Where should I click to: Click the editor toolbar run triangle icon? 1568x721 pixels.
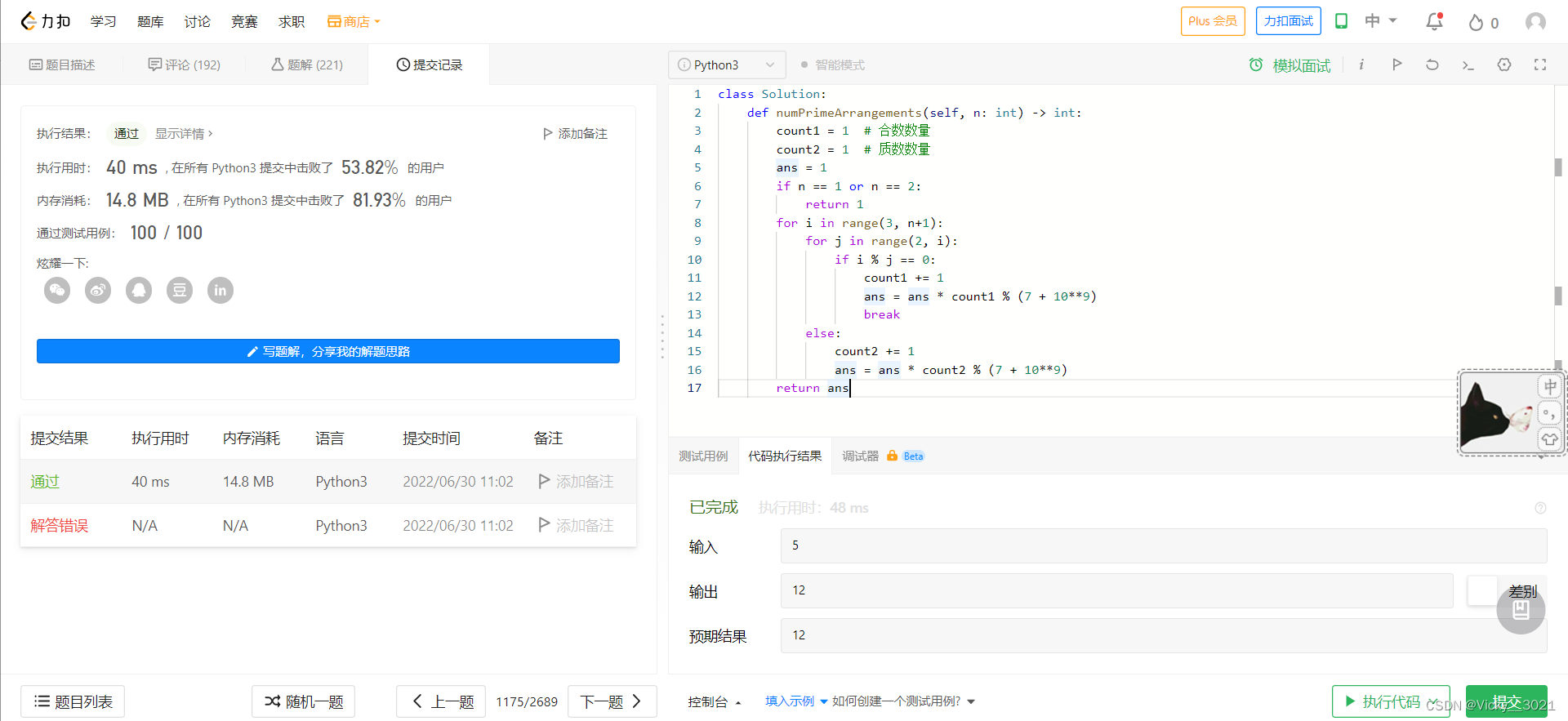point(1397,65)
